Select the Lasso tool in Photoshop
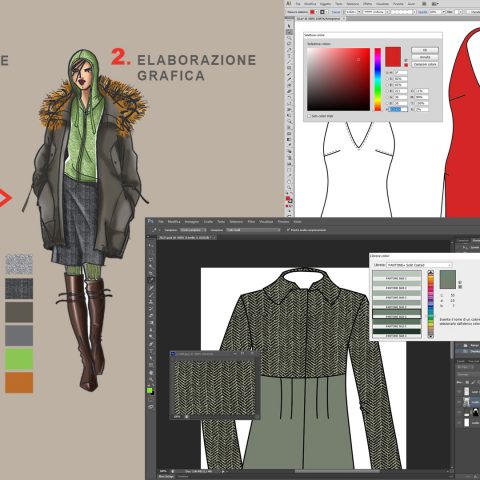The width and height of the screenshot is (480, 480). (x=151, y=259)
